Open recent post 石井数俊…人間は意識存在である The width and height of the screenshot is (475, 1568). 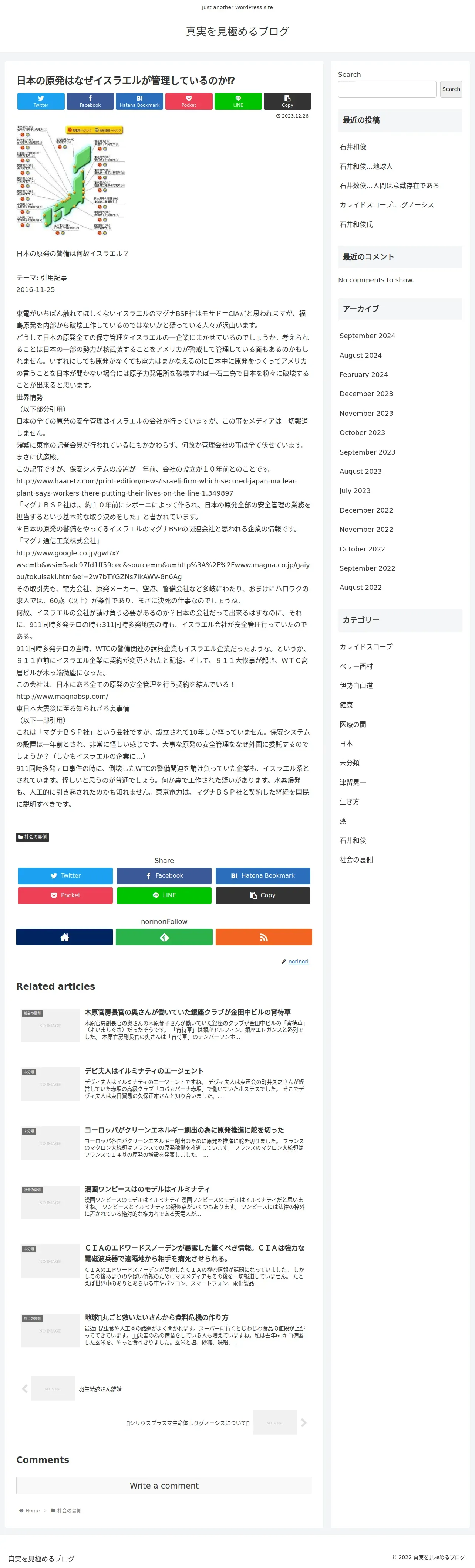389,186
